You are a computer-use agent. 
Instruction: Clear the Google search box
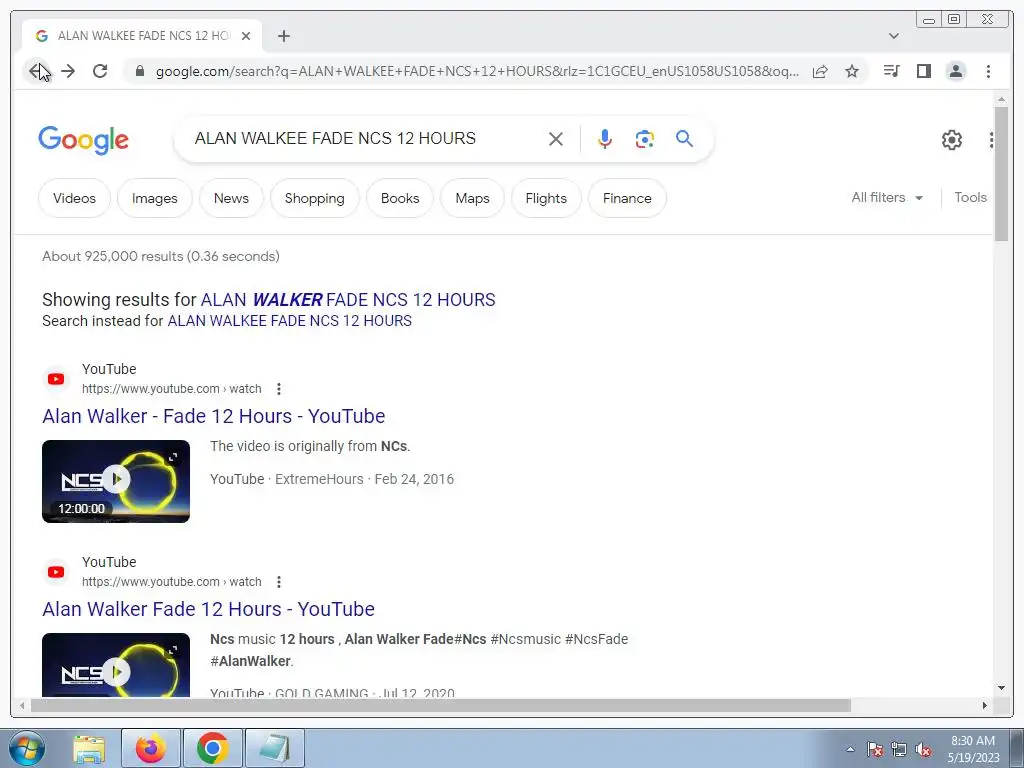[x=556, y=138]
